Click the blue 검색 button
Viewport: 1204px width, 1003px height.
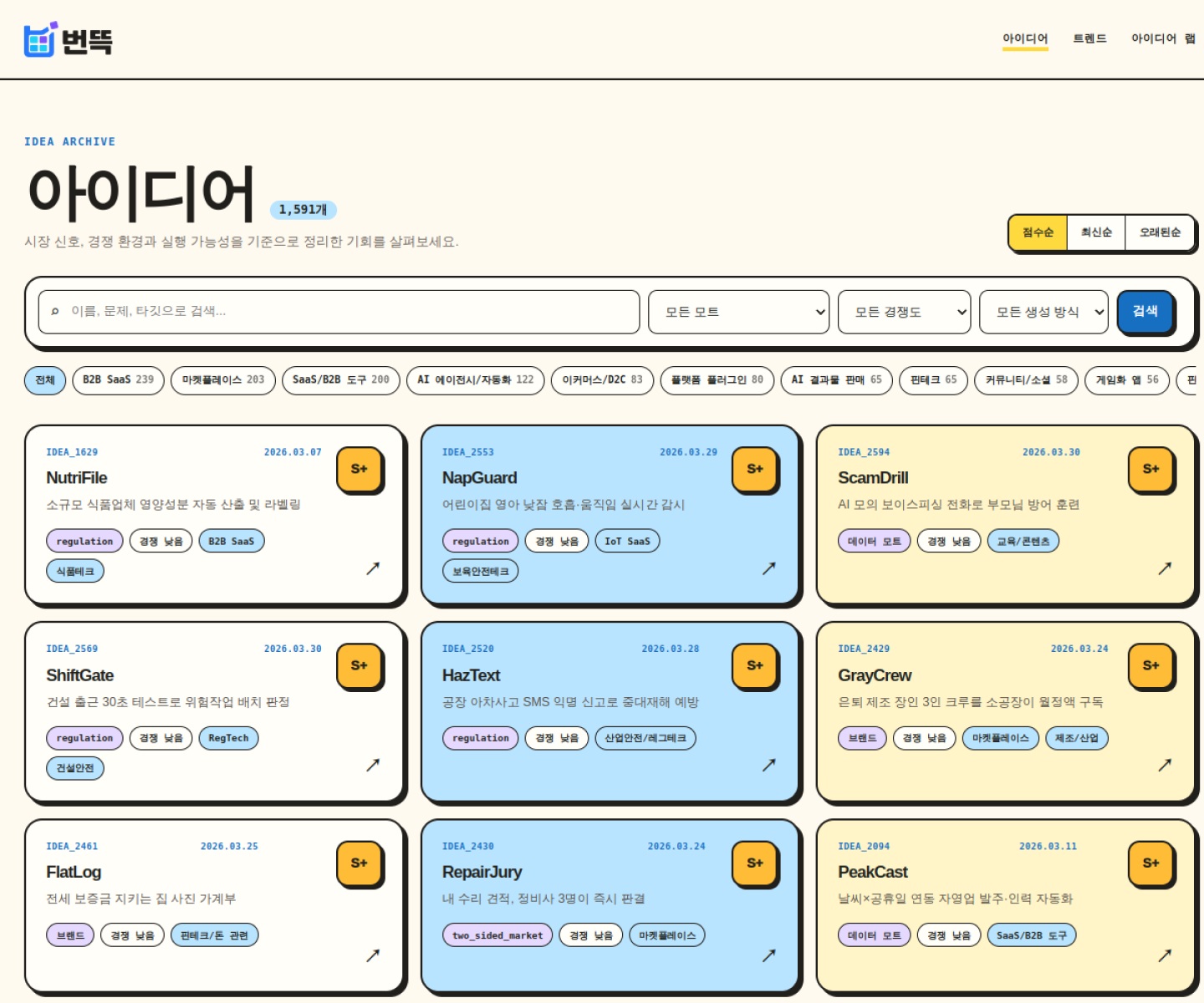[x=1145, y=312]
